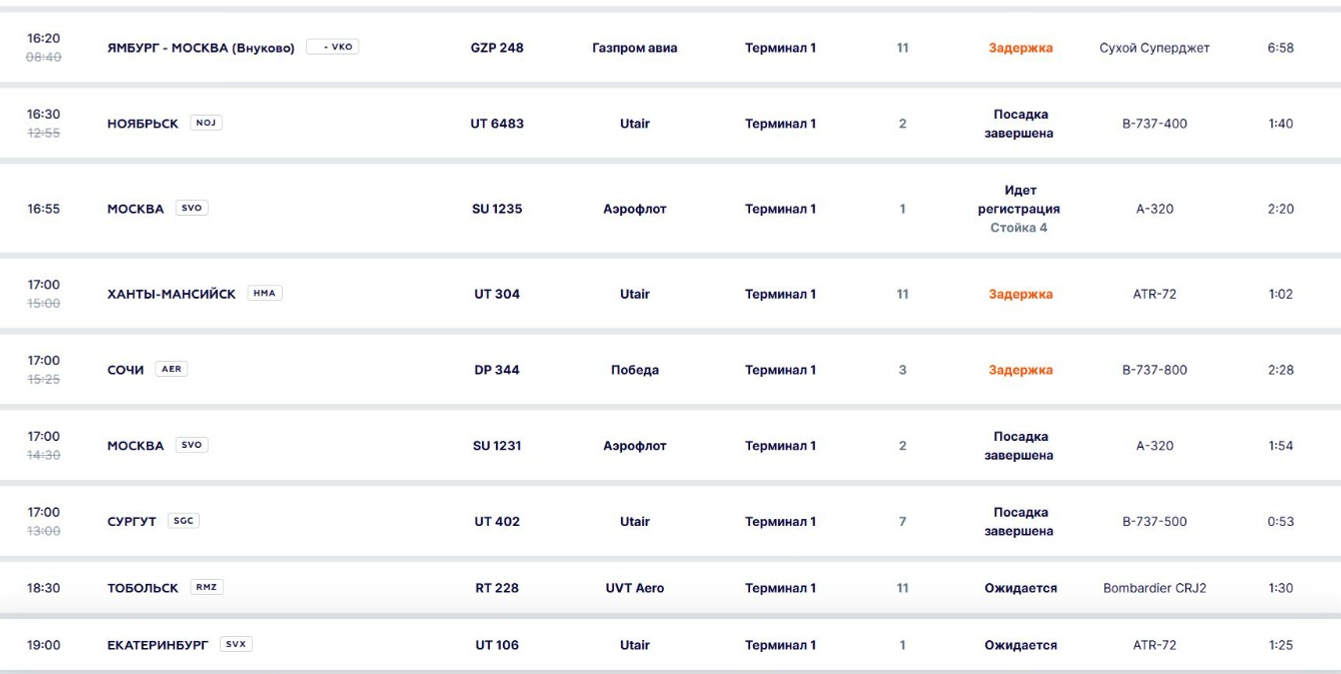Select the Победа airline name
Screen dimensions: 1341x674
(x=634, y=370)
